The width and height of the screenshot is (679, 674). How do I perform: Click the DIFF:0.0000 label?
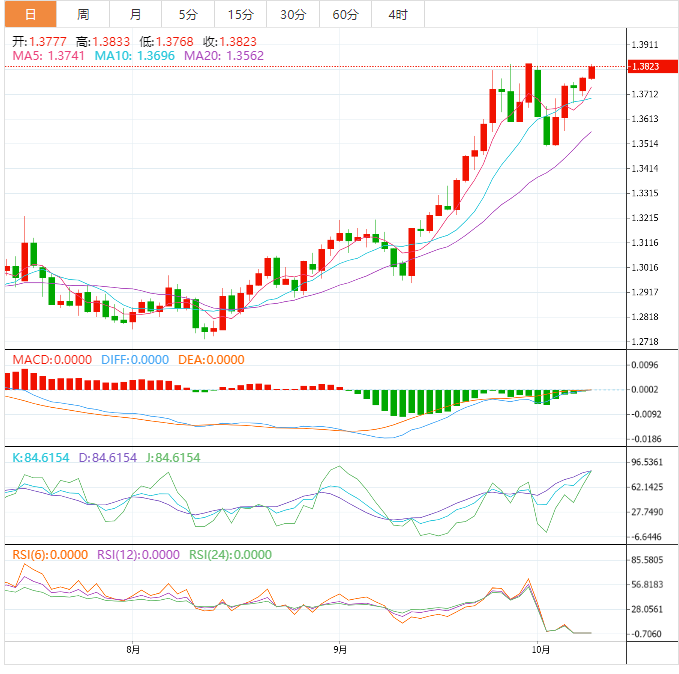coord(135,360)
